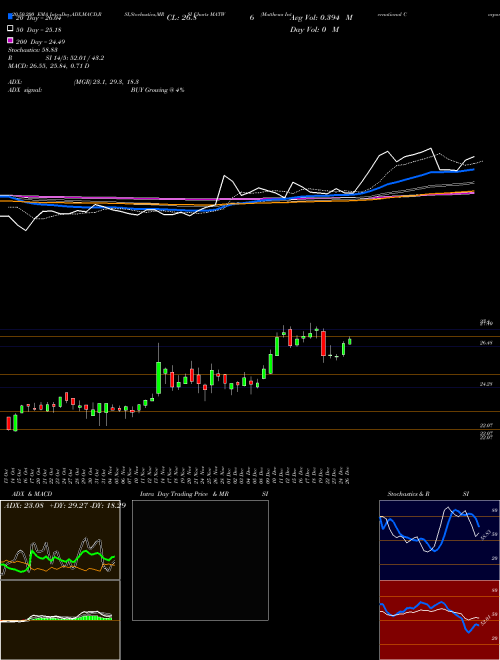
Task: Click the Stochastics 58.83 reading
Action: (33, 50)
